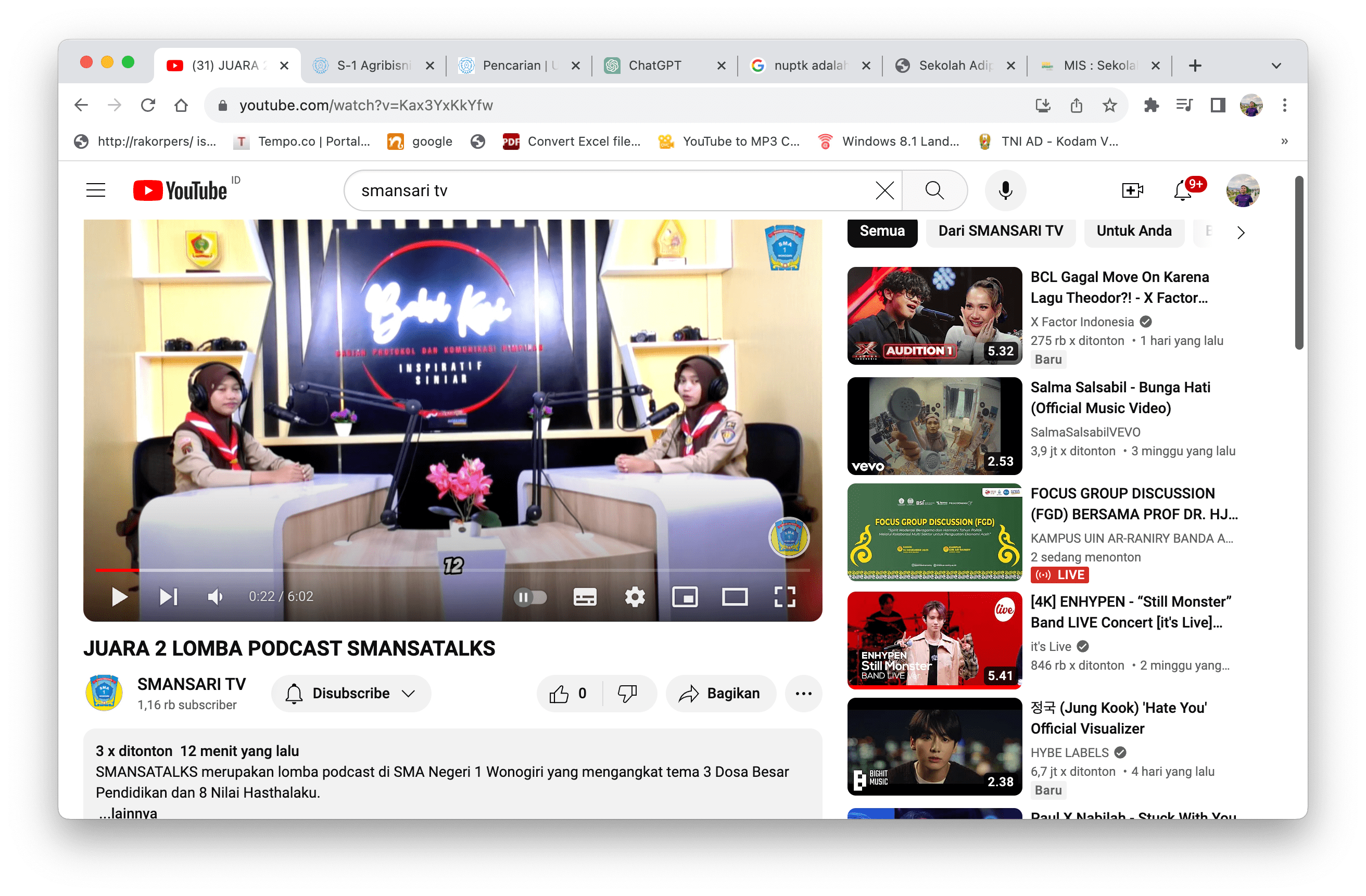The image size is (1366, 896).
Task: Click the Bagikan share button
Action: pyautogui.click(x=721, y=694)
